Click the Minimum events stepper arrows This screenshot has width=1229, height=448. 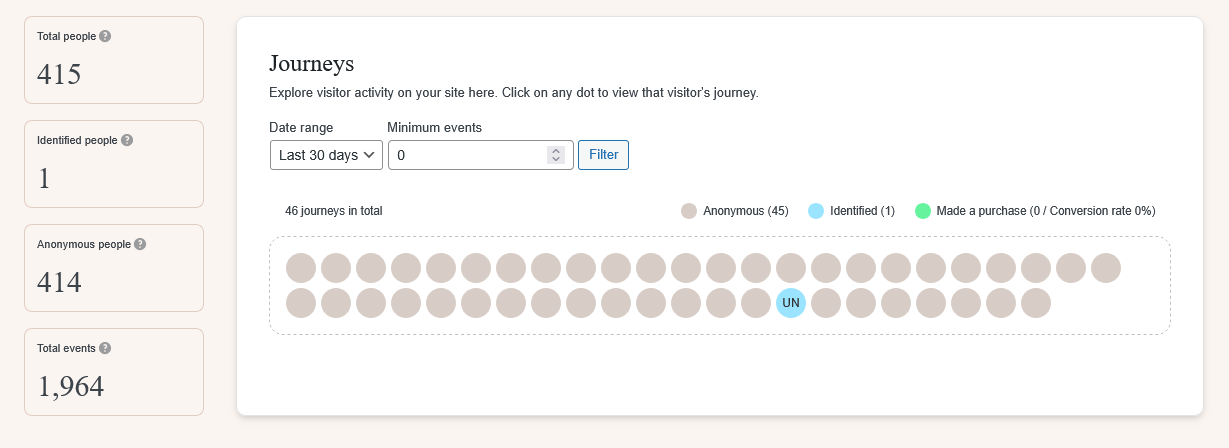click(556, 155)
